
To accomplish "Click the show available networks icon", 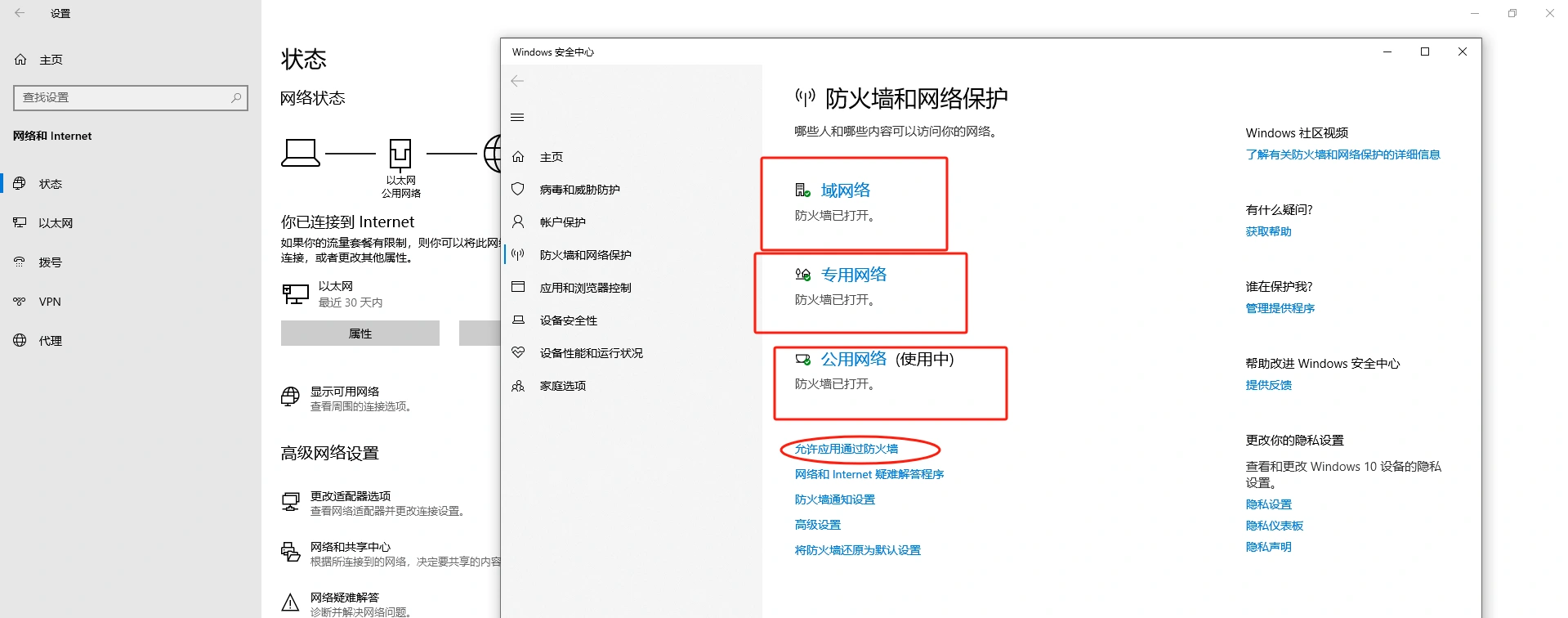I will 290,397.
